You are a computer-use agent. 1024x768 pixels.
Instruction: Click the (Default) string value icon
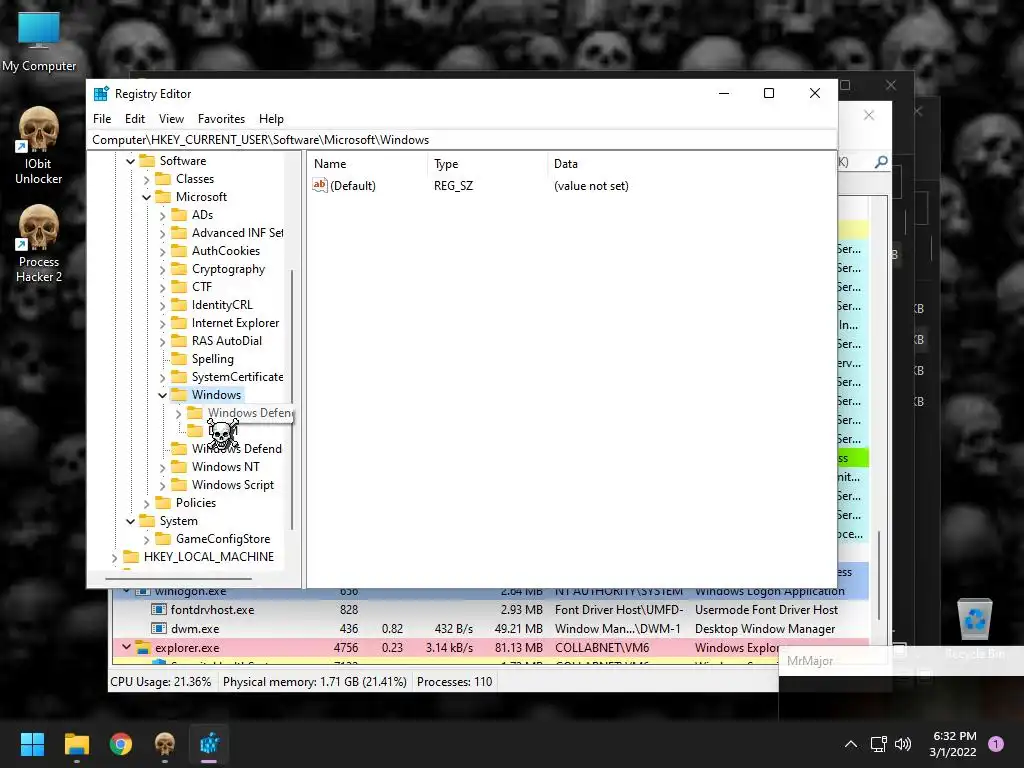click(319, 185)
